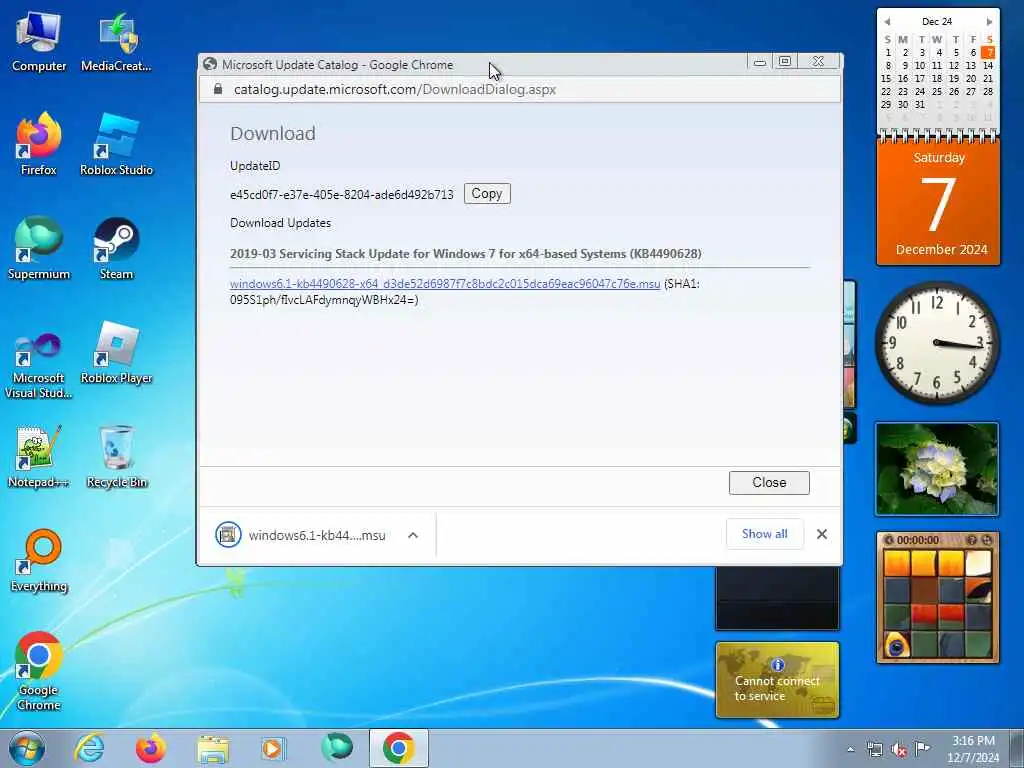This screenshot has height=768, width=1024.
Task: Launch Everything search tool shortcut
Action: tap(39, 560)
